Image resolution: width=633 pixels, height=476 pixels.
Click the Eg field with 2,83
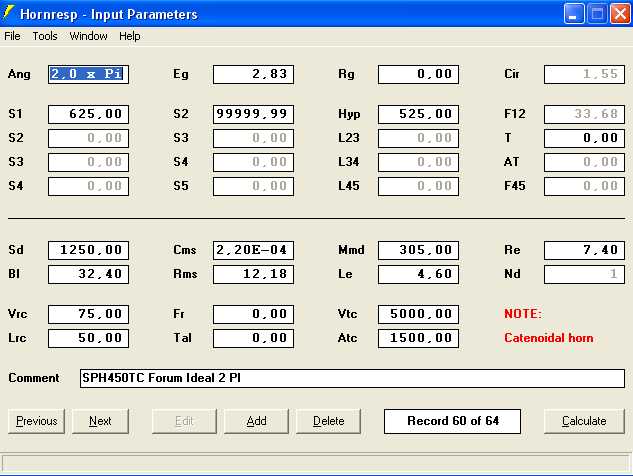coord(253,74)
